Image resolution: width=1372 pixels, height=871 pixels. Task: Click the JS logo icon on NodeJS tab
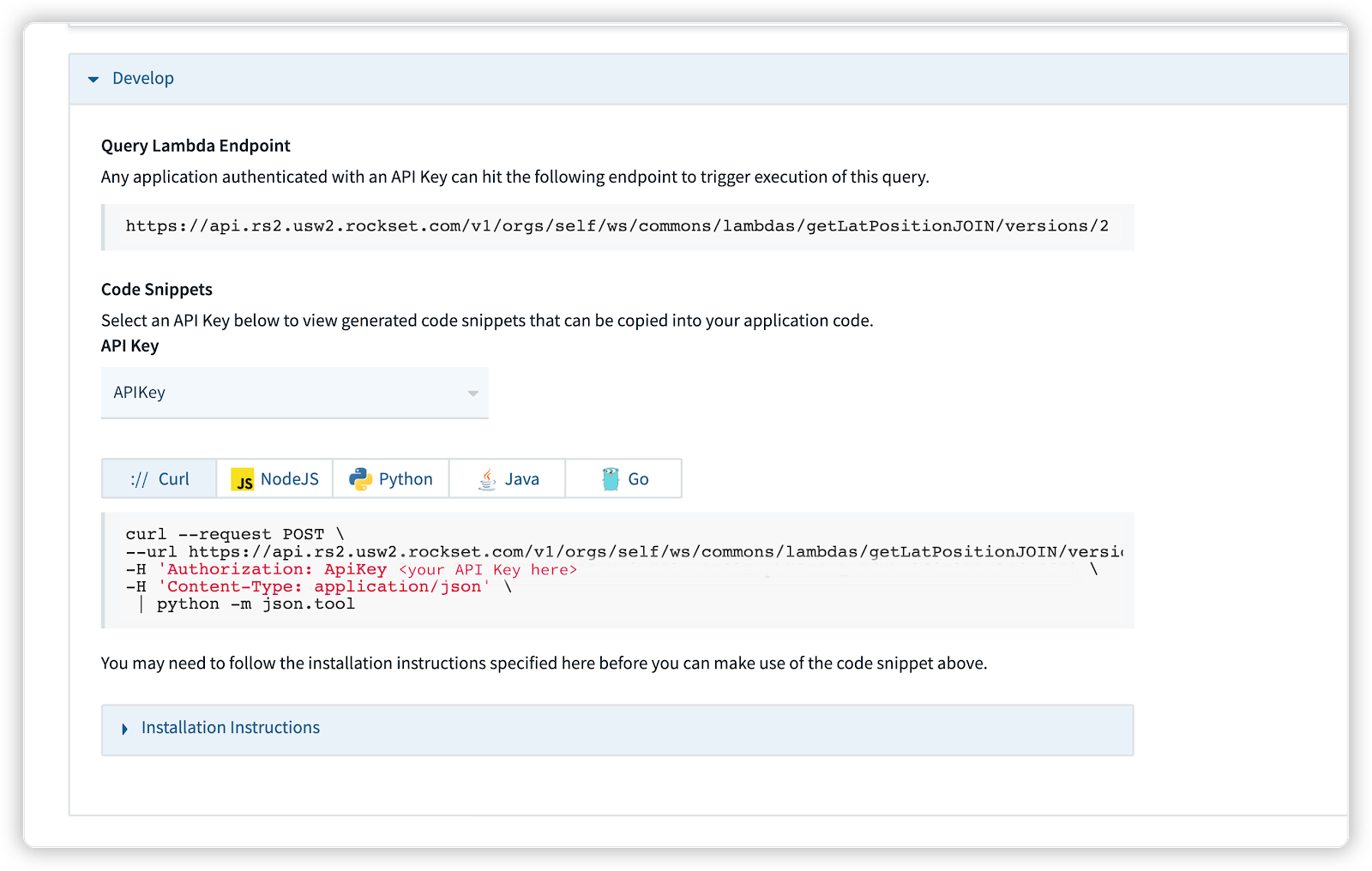243,480
